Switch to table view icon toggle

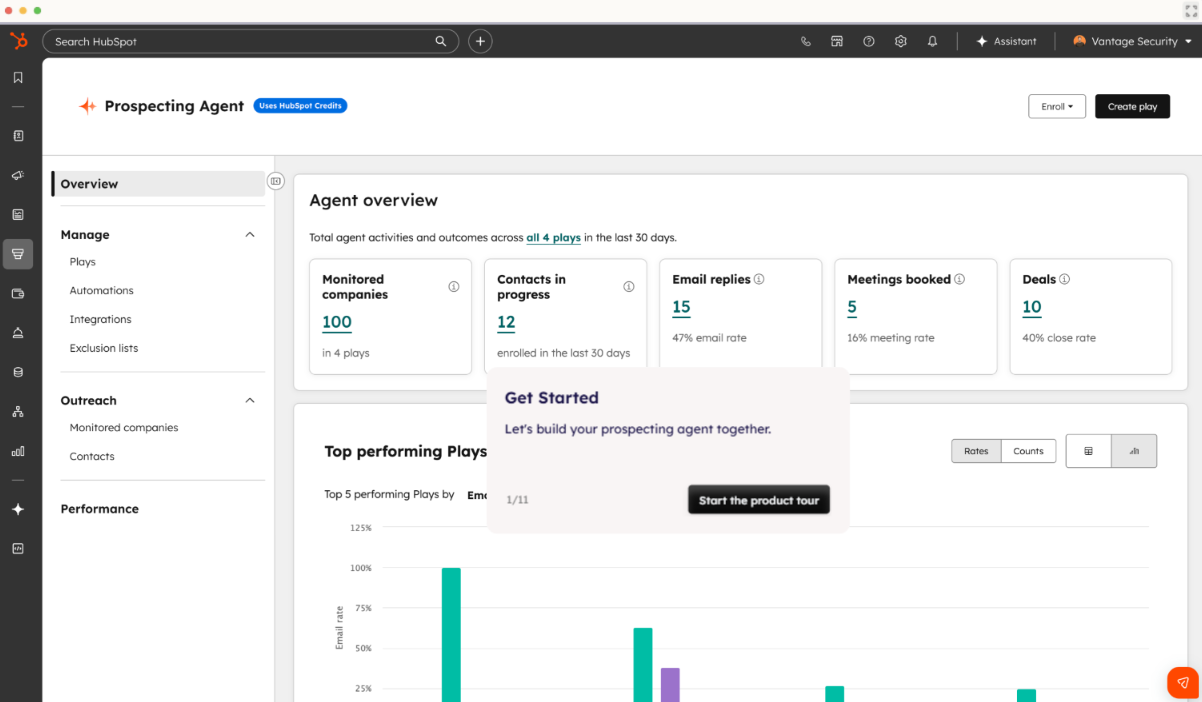1089,451
